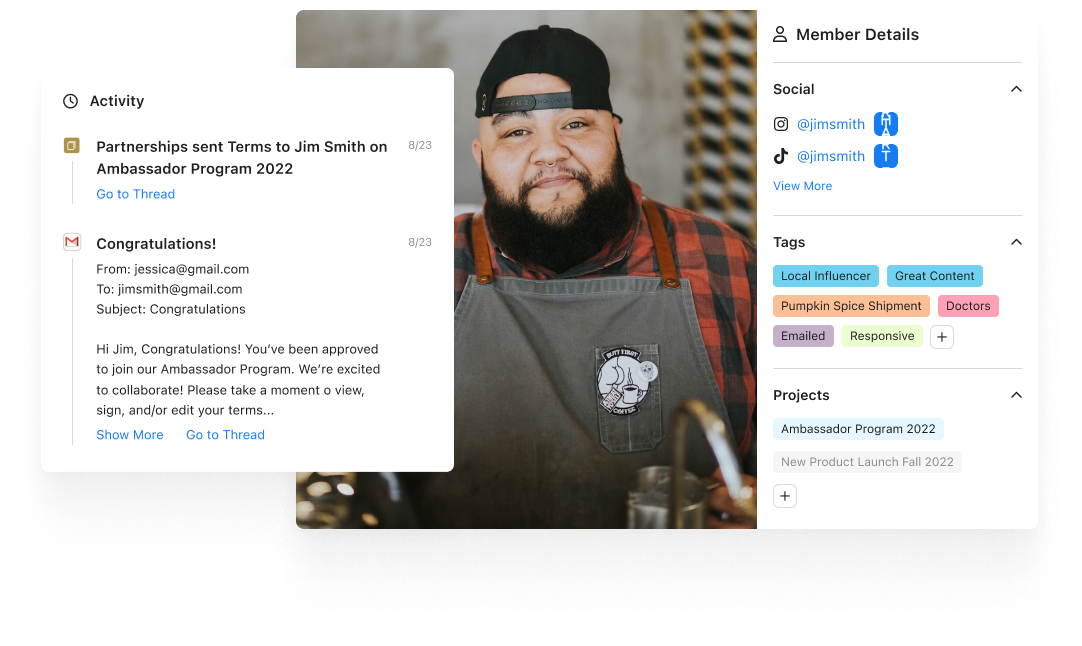Click blue badge next to Instagram handle

(886, 124)
